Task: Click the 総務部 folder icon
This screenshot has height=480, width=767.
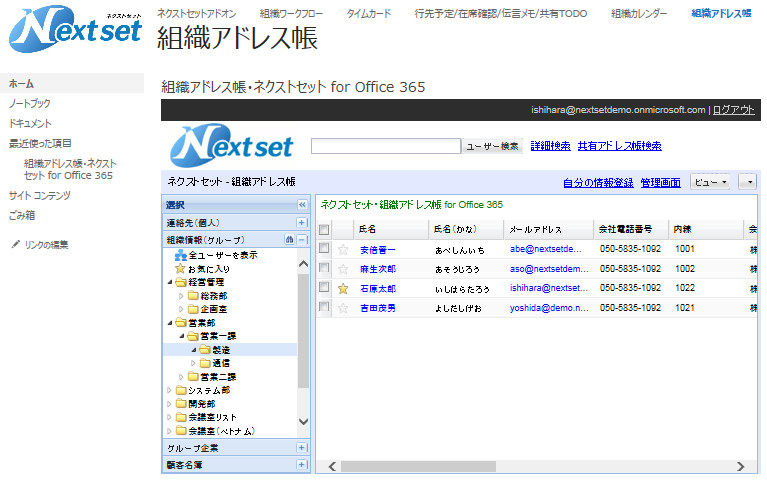Action: (193, 296)
